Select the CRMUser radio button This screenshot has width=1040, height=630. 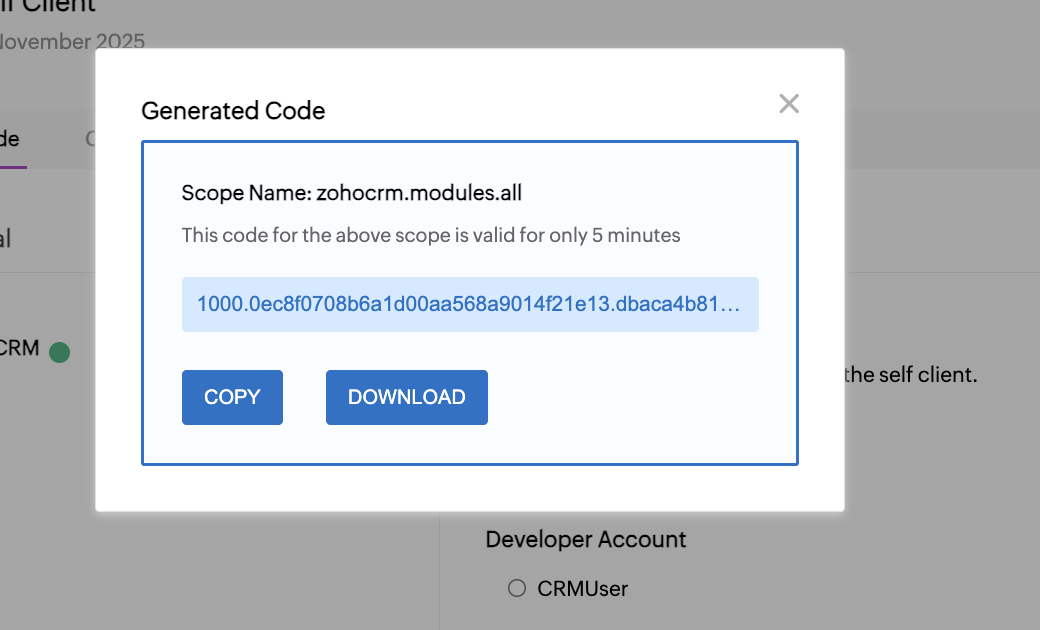[x=517, y=588]
